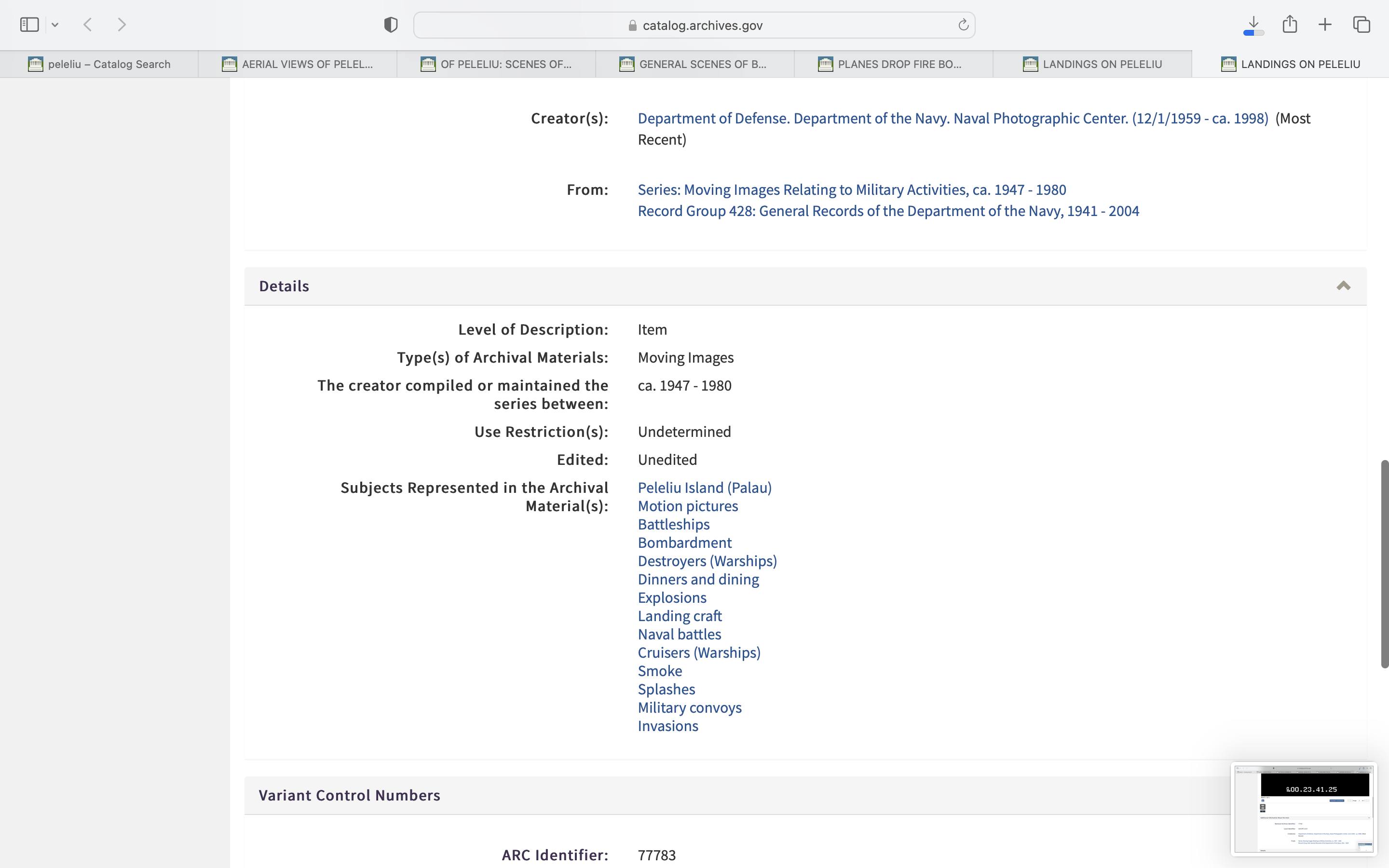Click the catalog.archives.gov address field

coord(694,25)
